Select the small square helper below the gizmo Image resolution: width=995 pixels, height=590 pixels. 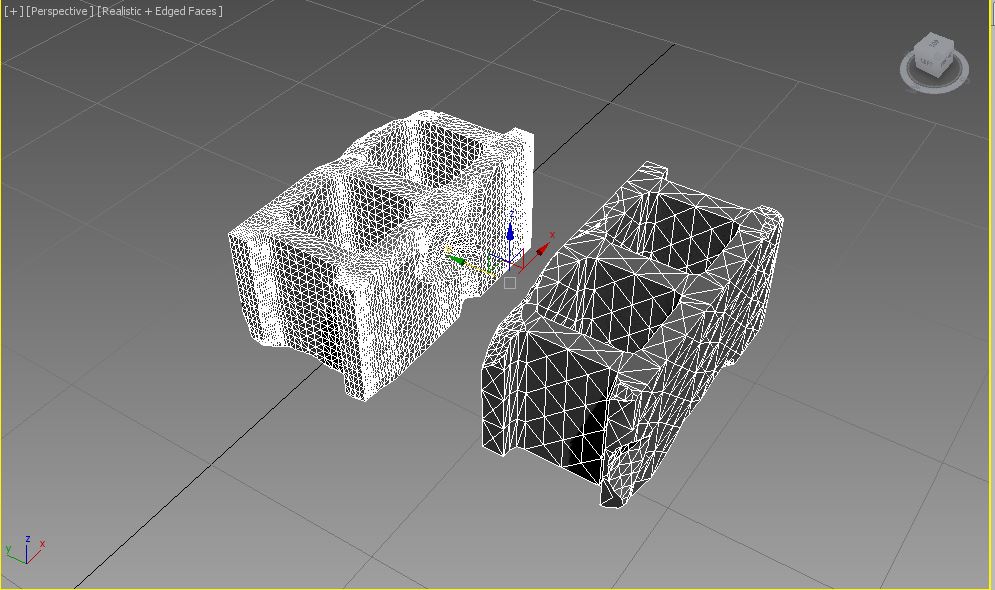[510, 283]
